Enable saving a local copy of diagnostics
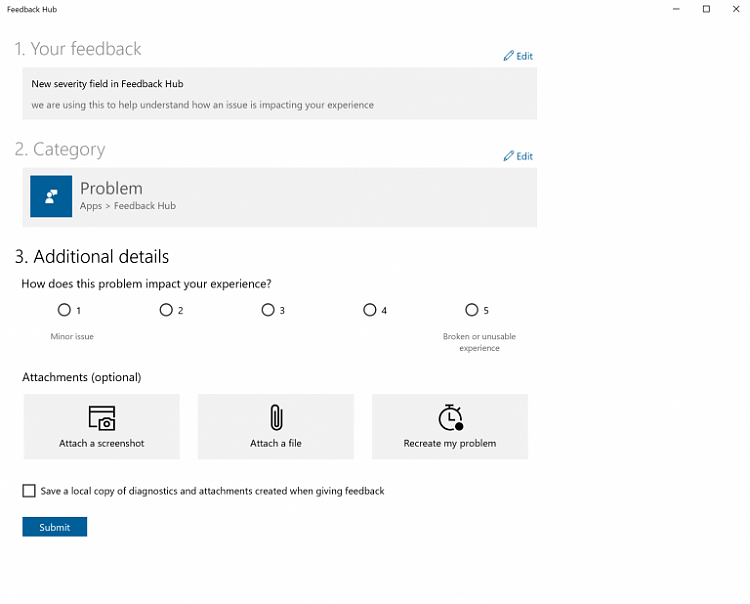This screenshot has height=604, width=750. point(29,491)
